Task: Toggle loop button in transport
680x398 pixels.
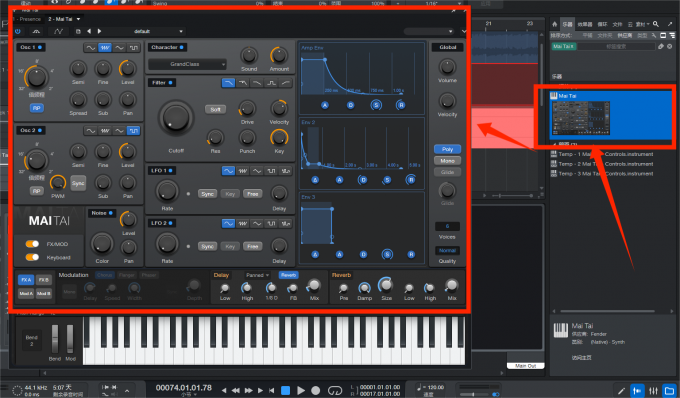Action: 335,390
